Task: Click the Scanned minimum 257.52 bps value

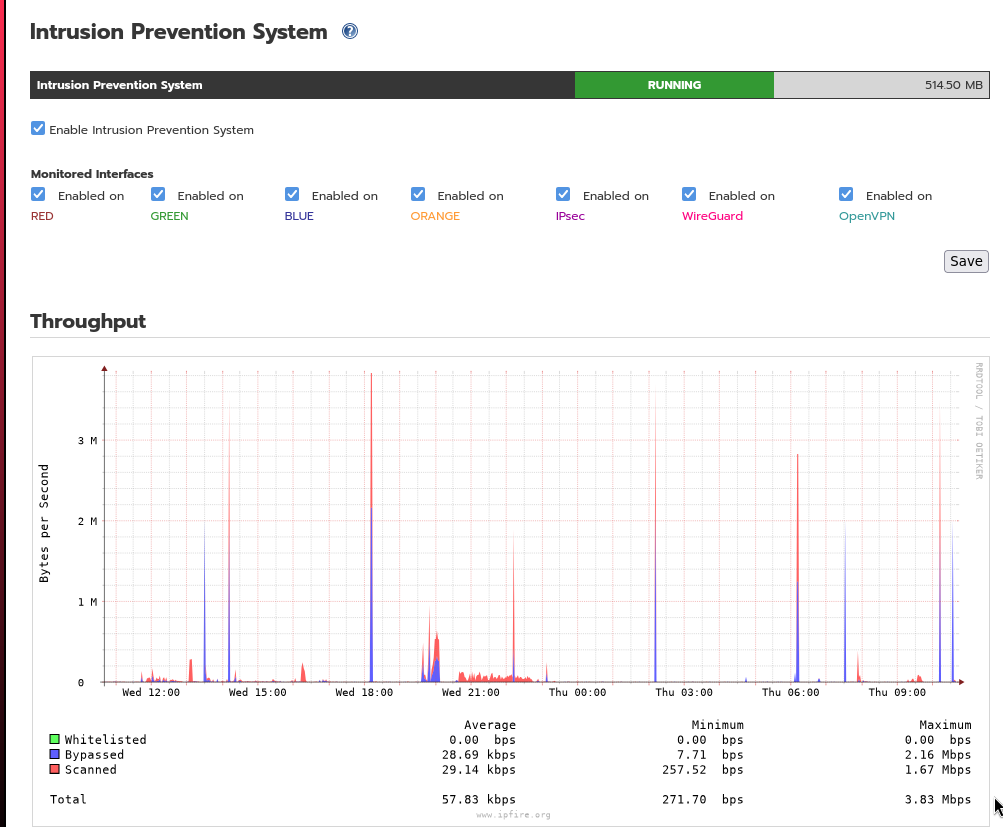Action: point(703,769)
